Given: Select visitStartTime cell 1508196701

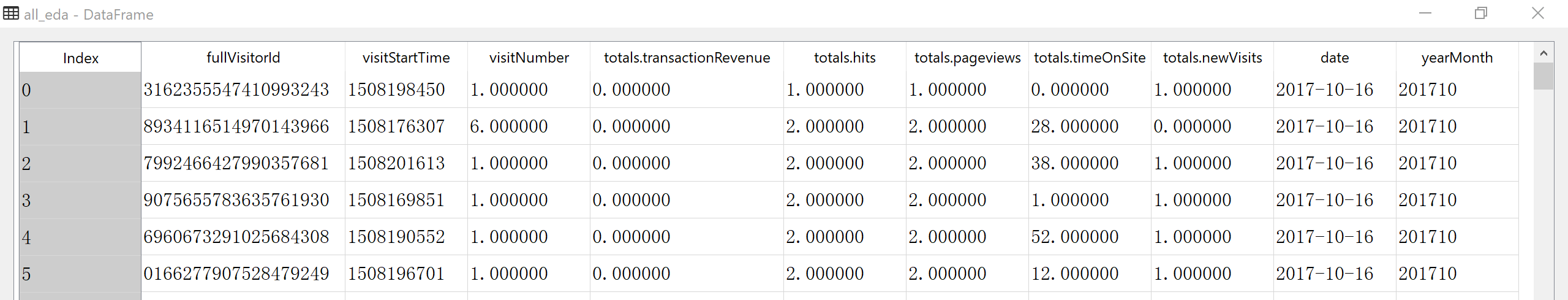Looking at the screenshot, I should pyautogui.click(x=406, y=274).
